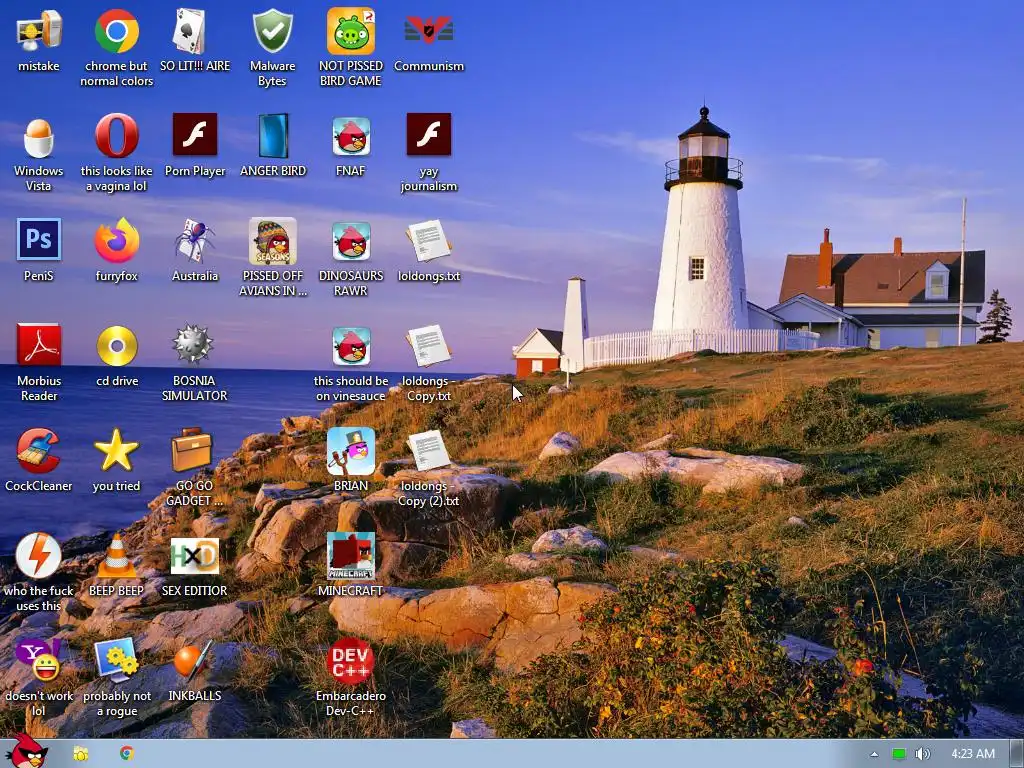The image size is (1024, 768).
Task: Select the 'ANGER BIRD' blue panel icon
Action: (x=272, y=136)
